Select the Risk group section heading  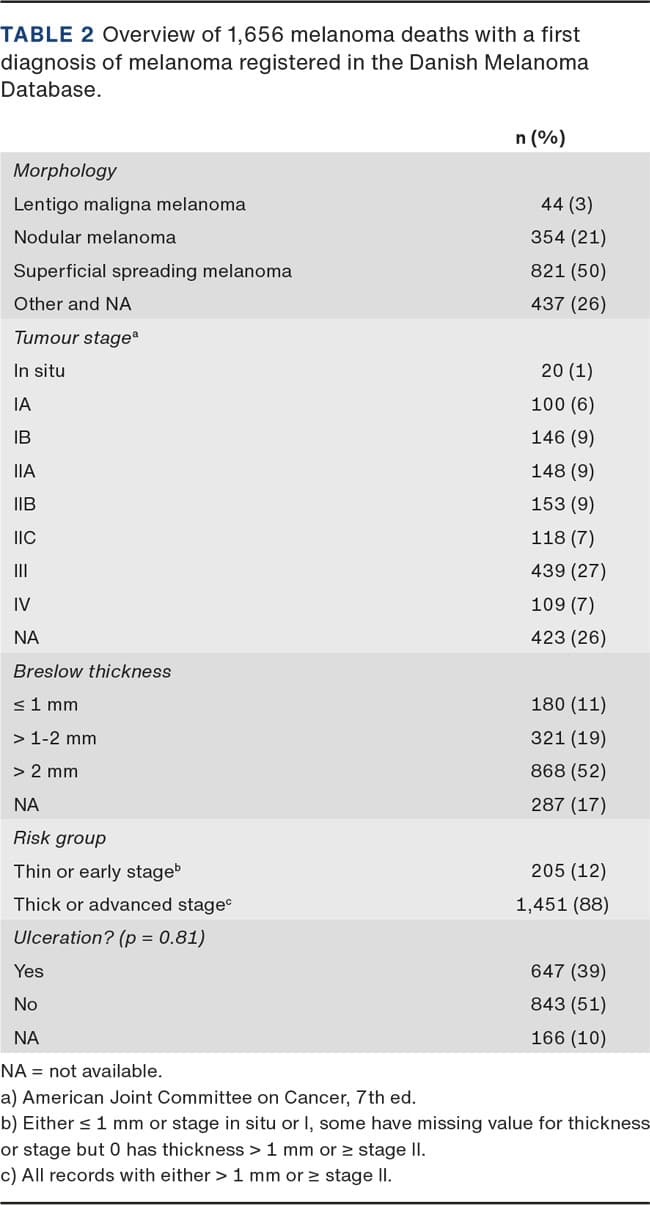coord(59,838)
